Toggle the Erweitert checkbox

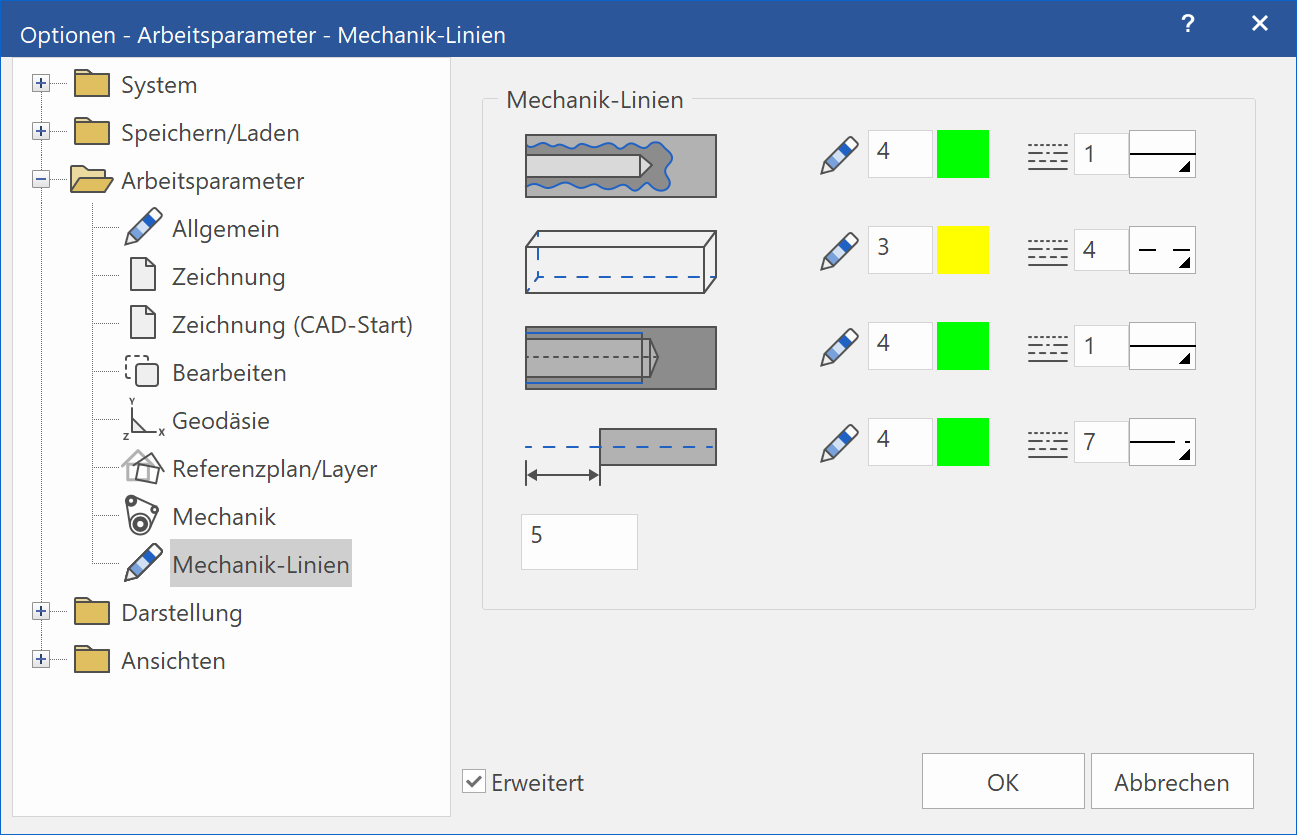point(474,782)
